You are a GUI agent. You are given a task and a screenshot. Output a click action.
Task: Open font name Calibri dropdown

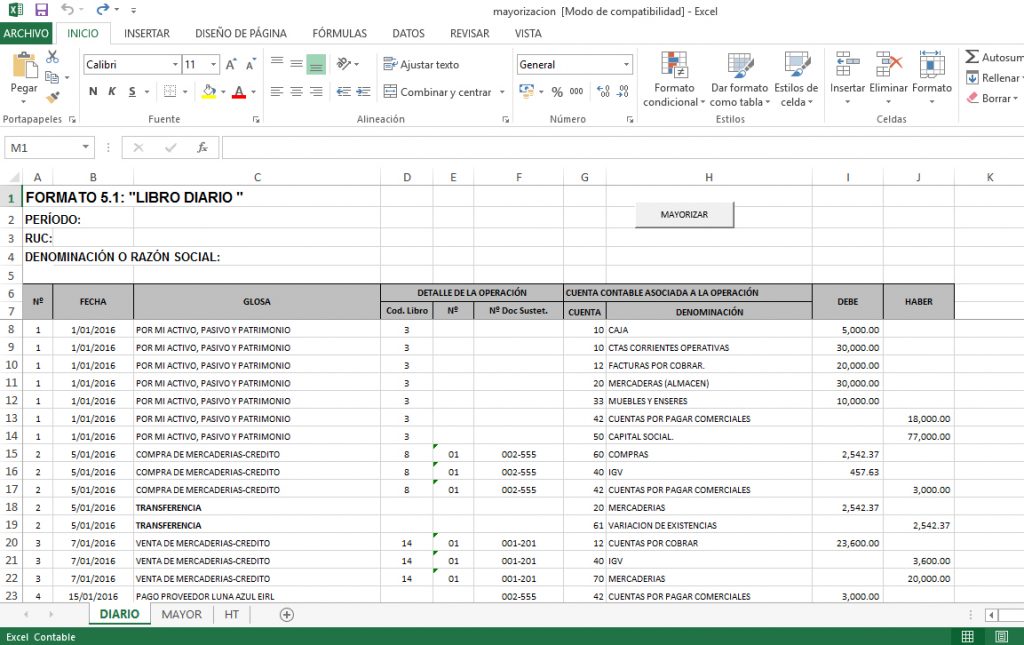pos(175,65)
